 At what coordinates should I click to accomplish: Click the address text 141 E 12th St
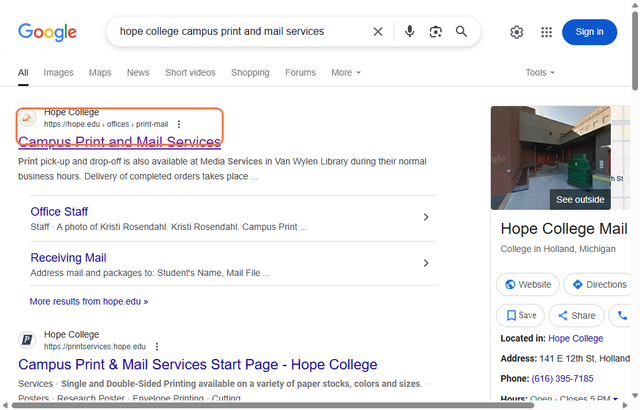click(x=585, y=359)
